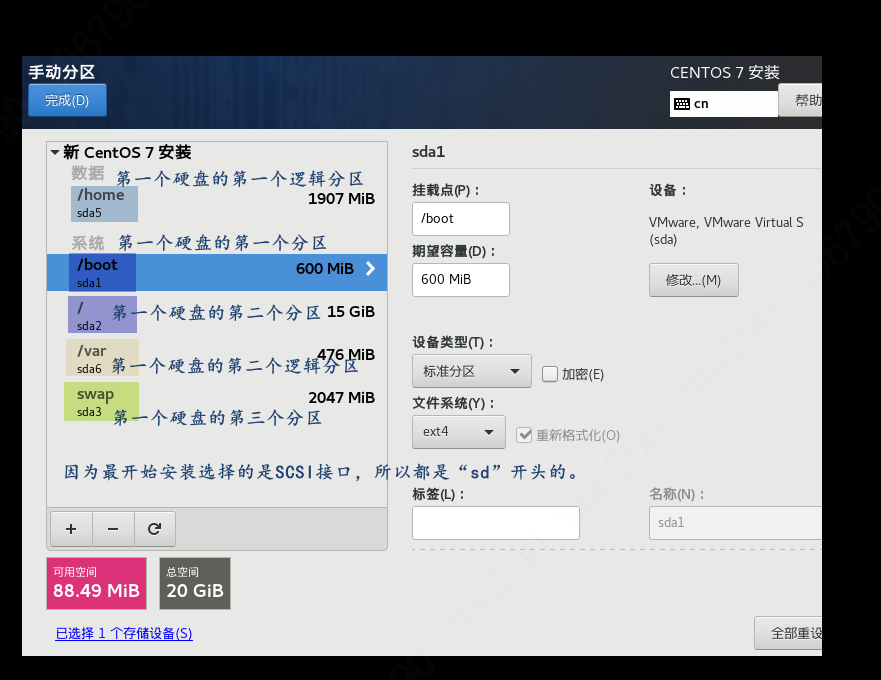Click the sda1 heading in details pane
The height and width of the screenshot is (680, 881).
[x=428, y=152]
